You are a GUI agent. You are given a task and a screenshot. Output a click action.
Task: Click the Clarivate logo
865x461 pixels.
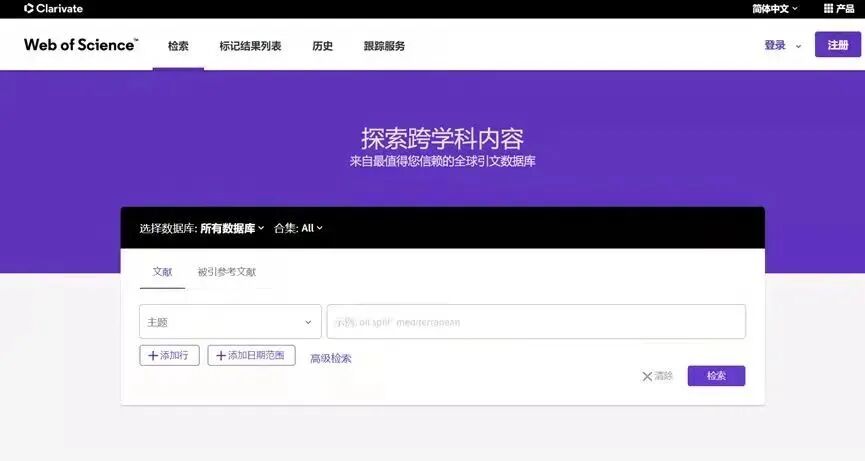point(54,8)
